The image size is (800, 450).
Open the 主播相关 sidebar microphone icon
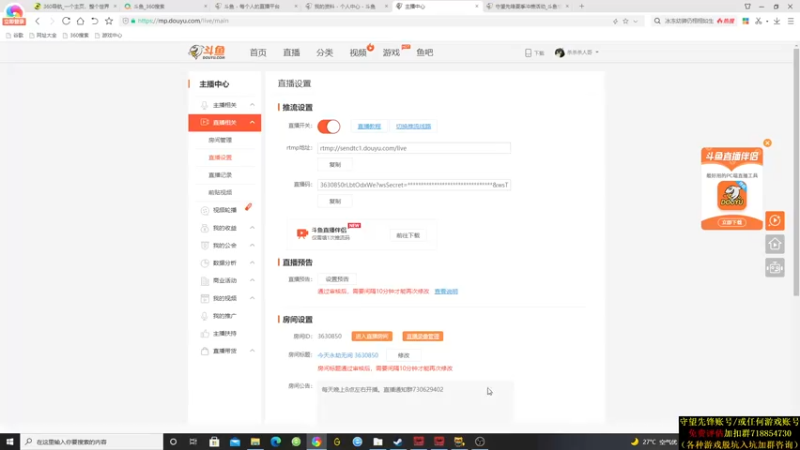click(x=205, y=105)
